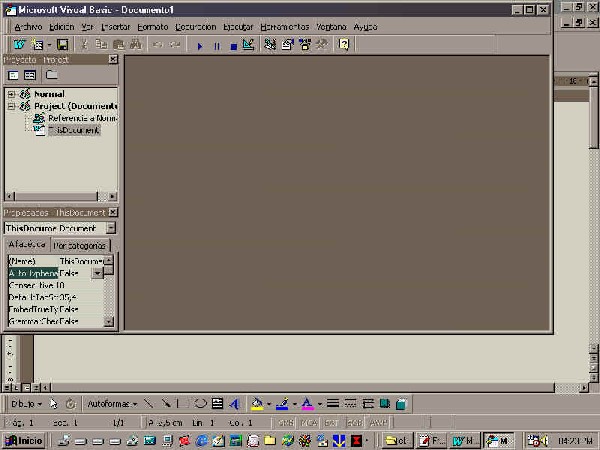Open the Properties Window icon
Screen dimensions: 600x450
[x=287, y=45]
